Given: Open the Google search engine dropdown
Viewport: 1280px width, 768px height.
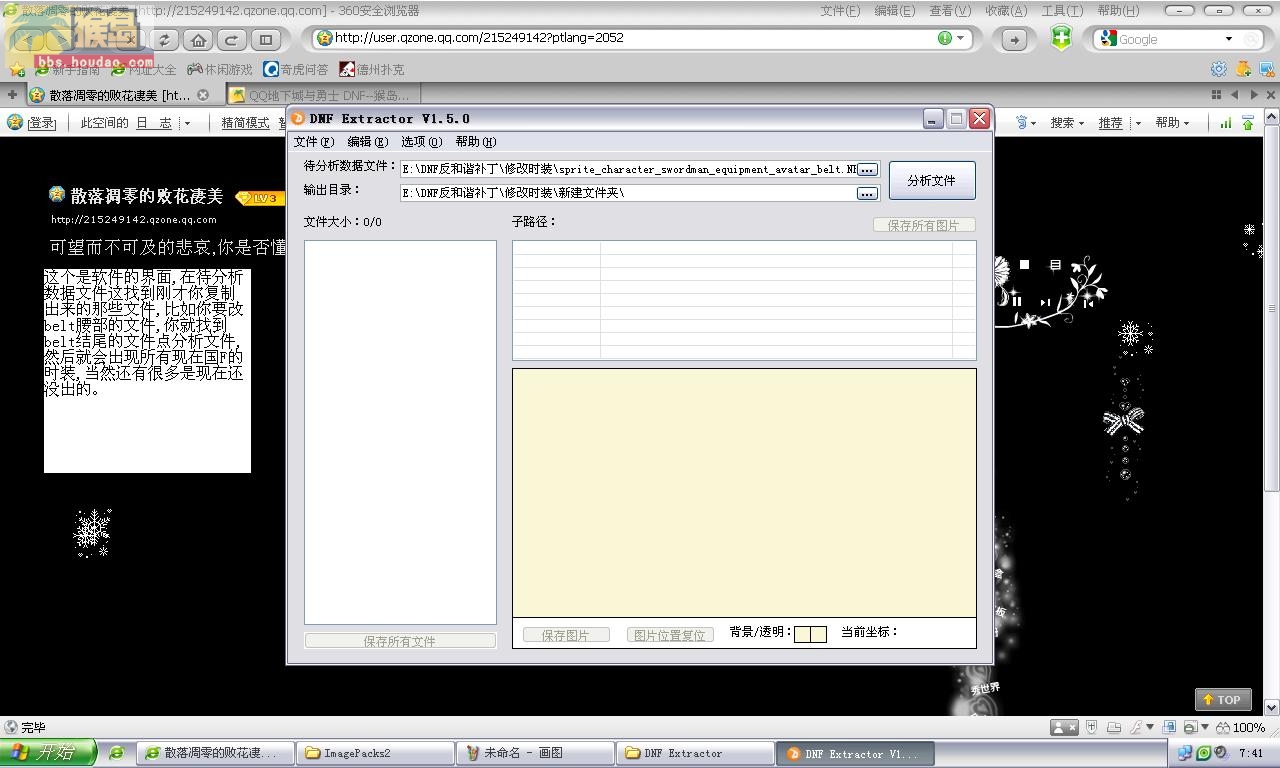Looking at the screenshot, I should point(1229,39).
